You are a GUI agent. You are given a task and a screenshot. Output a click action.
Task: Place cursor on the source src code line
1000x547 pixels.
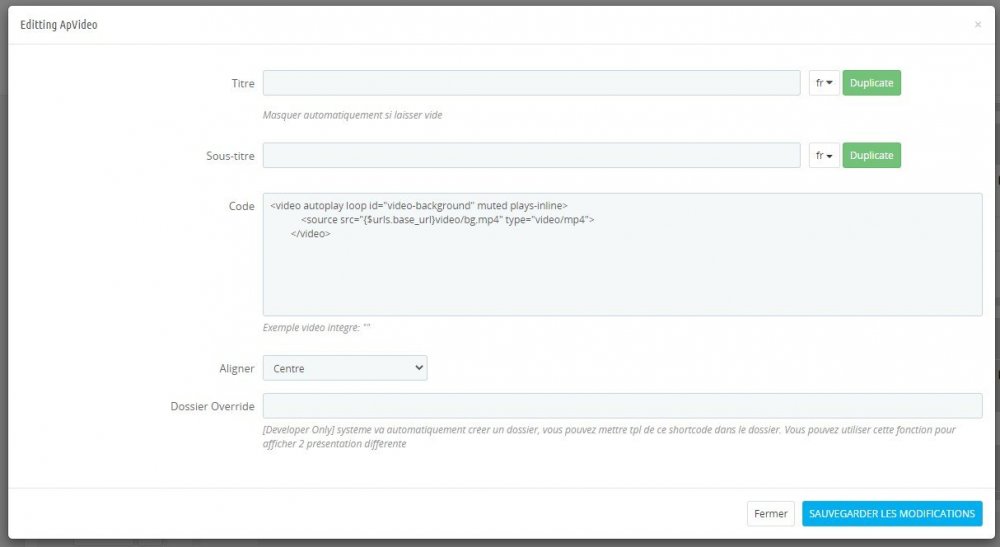(448, 220)
